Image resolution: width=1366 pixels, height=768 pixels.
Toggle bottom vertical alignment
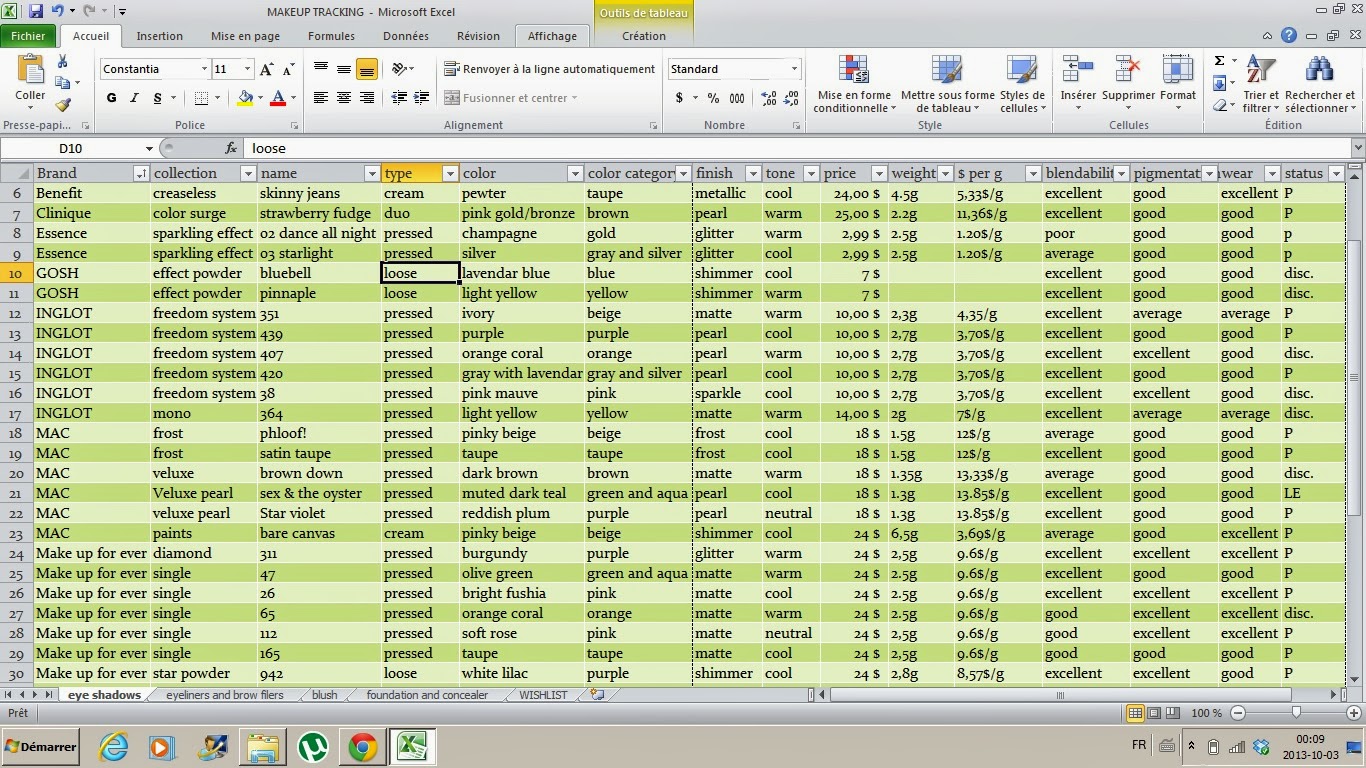tap(367, 69)
